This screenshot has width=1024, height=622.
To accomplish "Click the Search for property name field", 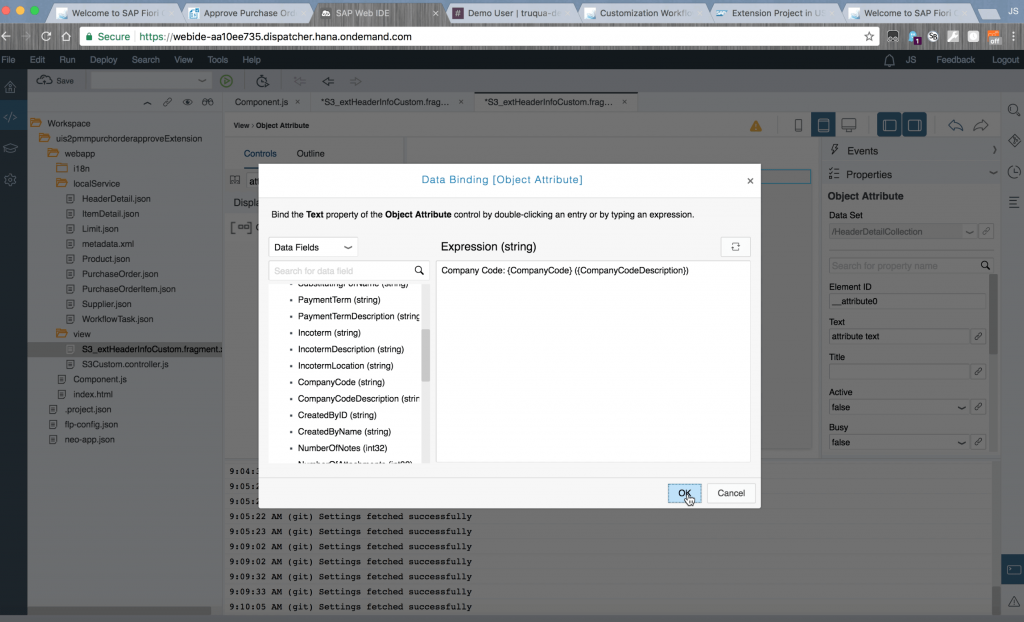I will tap(904, 266).
